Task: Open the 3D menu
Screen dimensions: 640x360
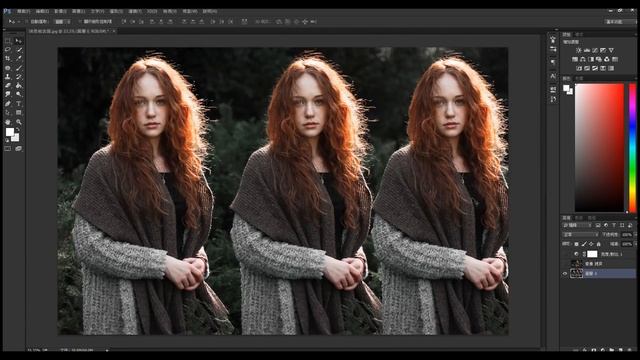Action: click(152, 11)
